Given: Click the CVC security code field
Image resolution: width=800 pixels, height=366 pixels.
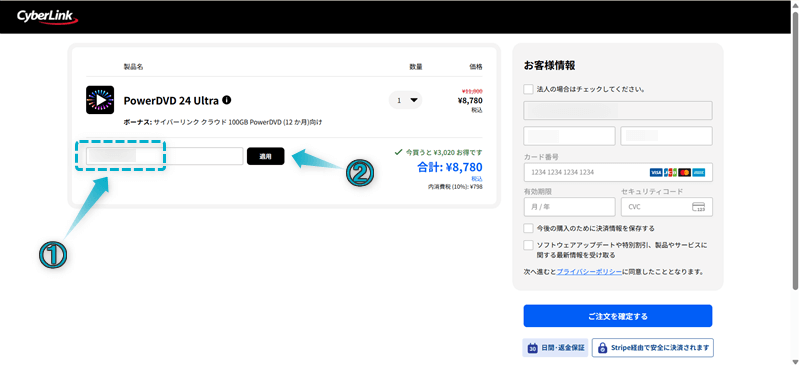Looking at the screenshot, I should [x=666, y=207].
